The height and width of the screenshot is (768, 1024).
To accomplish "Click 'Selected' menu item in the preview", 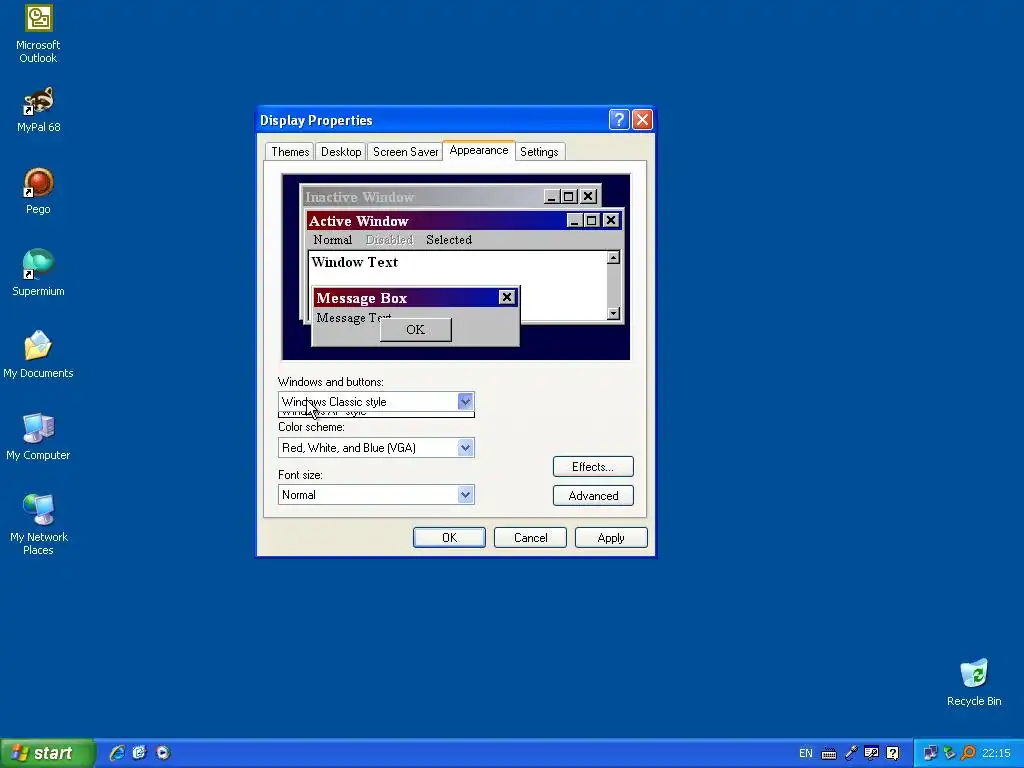I will click(x=449, y=240).
